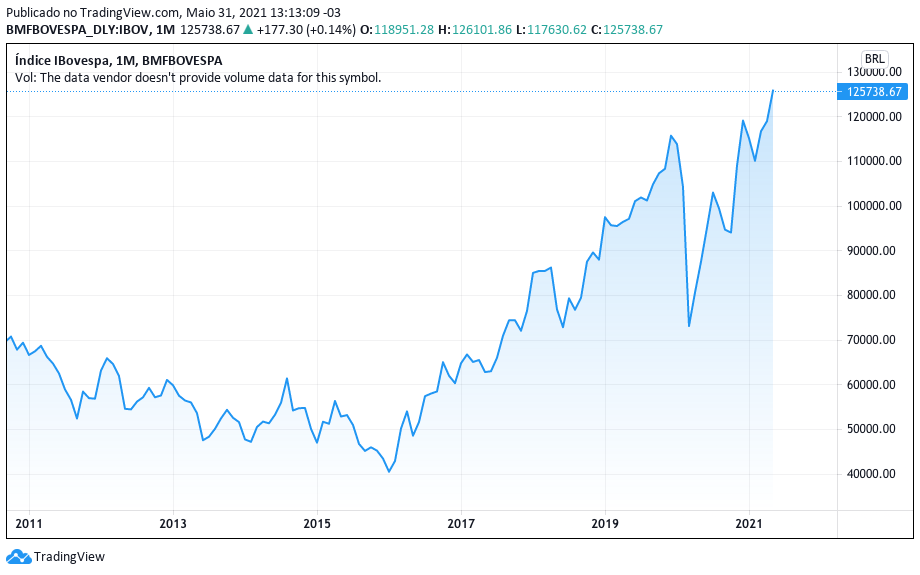Click the 120000.00 price axis label
The image size is (920, 575).
click(874, 117)
